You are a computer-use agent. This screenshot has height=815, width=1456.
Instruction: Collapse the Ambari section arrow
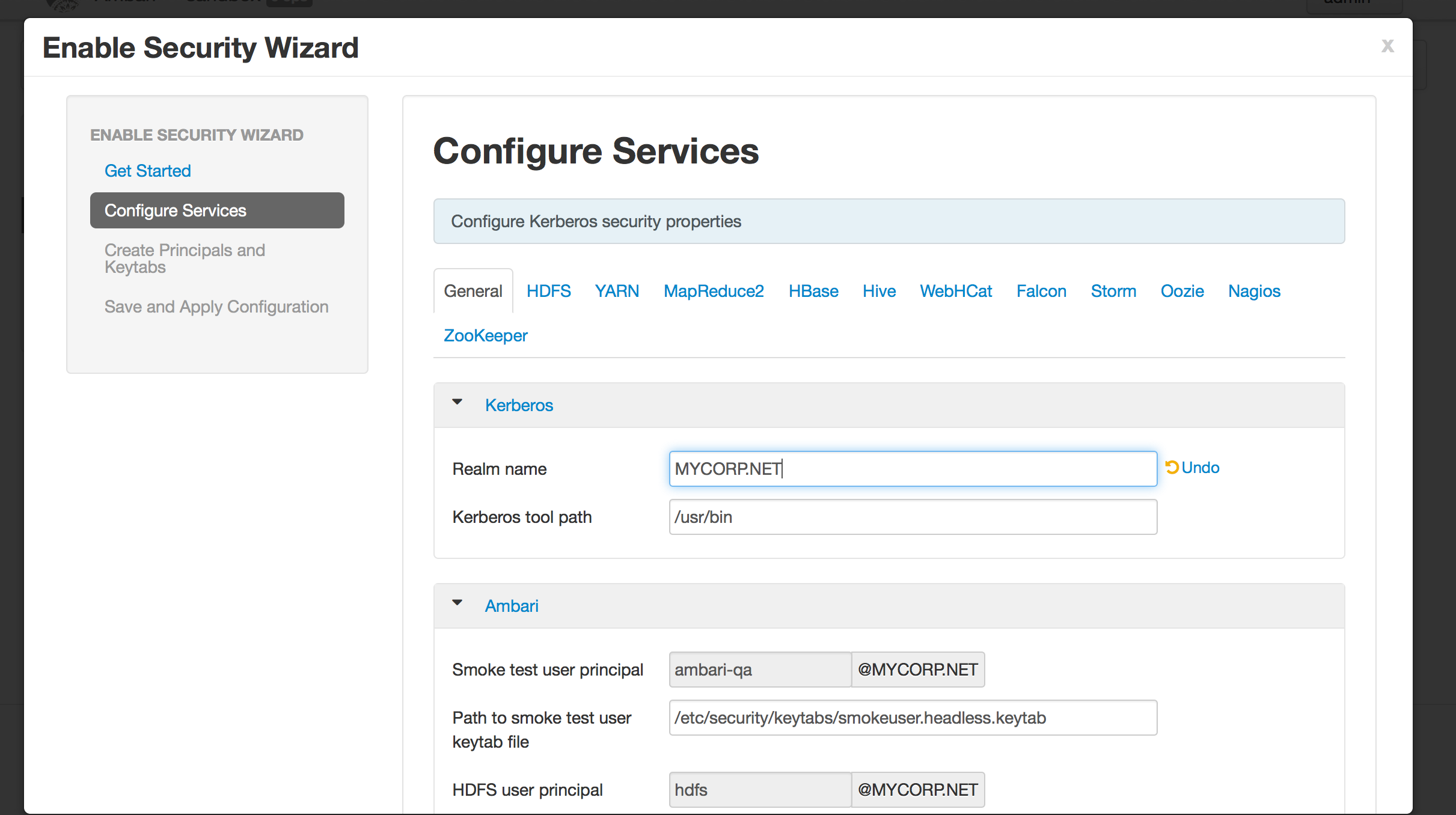point(457,603)
